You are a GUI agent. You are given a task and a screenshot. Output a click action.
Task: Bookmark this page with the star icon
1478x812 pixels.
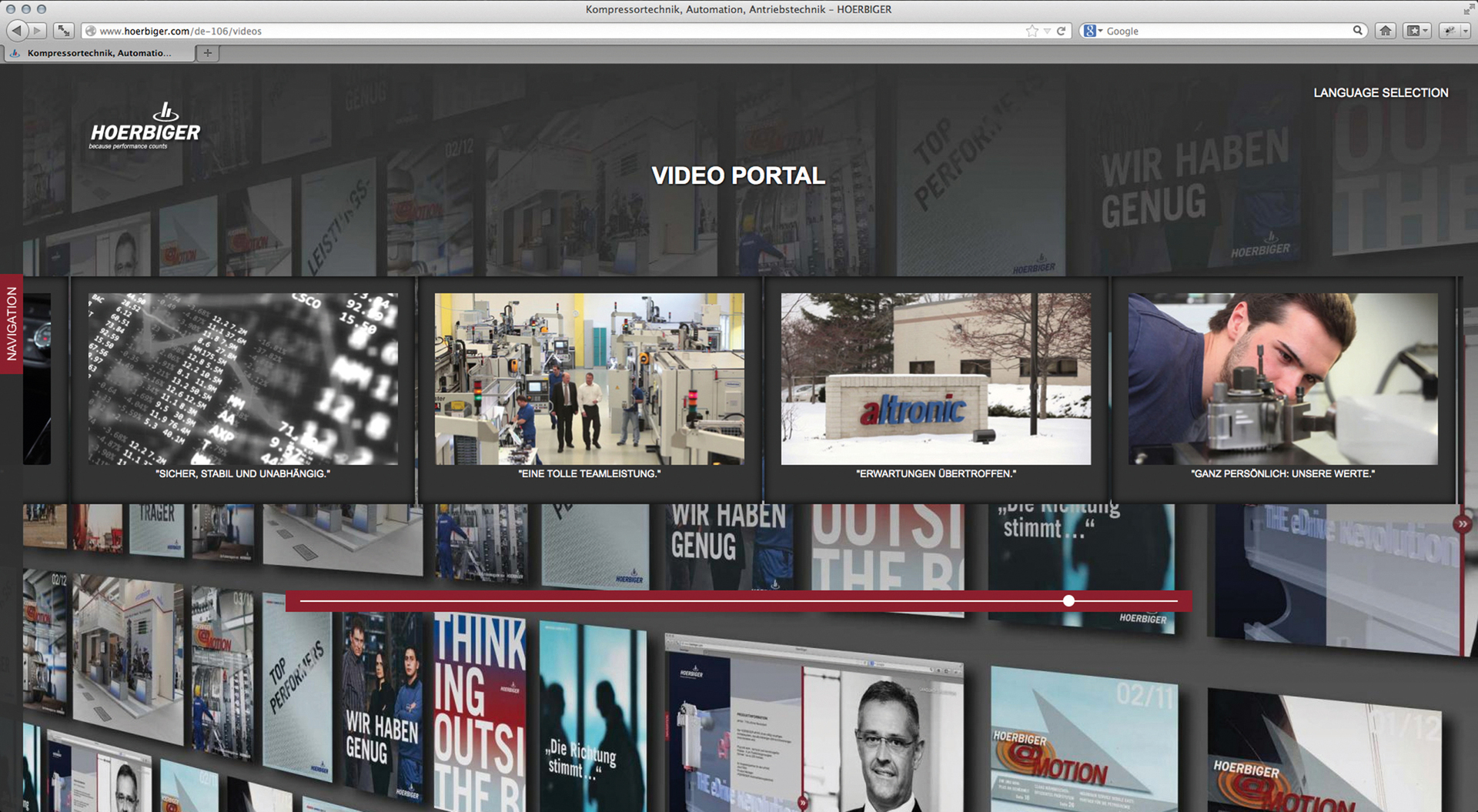[1032, 31]
